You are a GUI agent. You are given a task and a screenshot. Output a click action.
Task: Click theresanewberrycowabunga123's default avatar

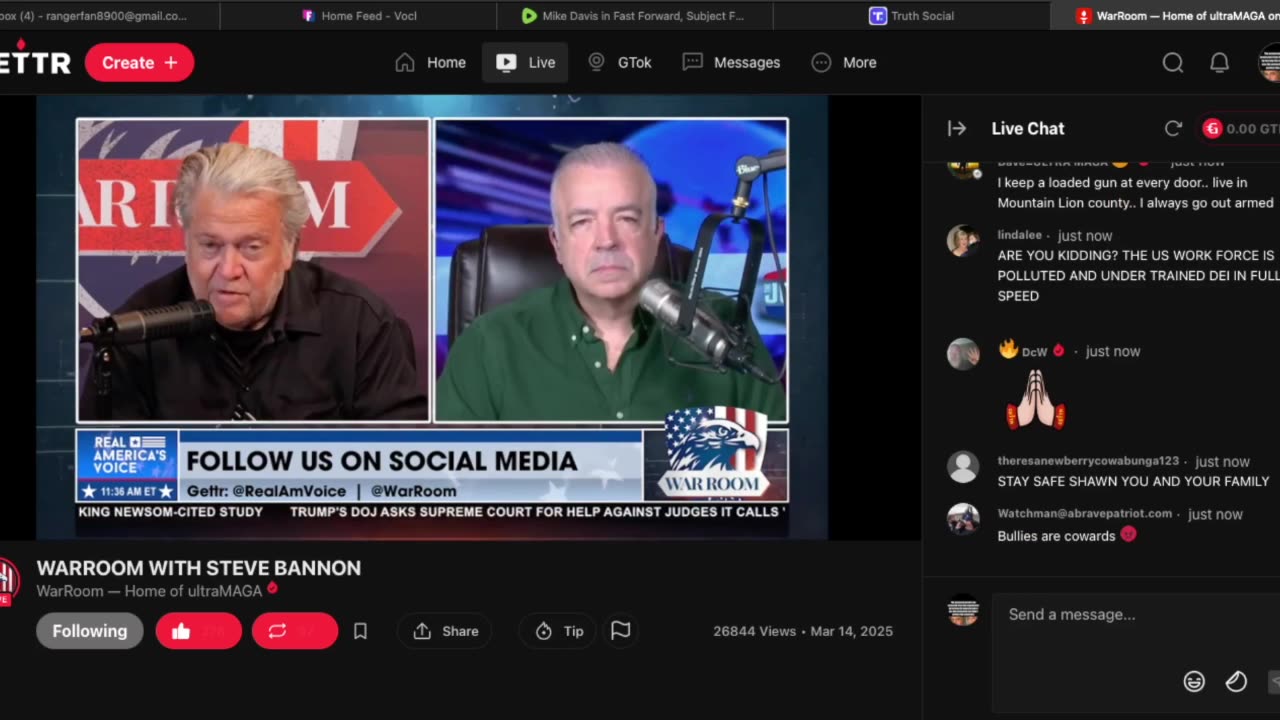tap(963, 466)
